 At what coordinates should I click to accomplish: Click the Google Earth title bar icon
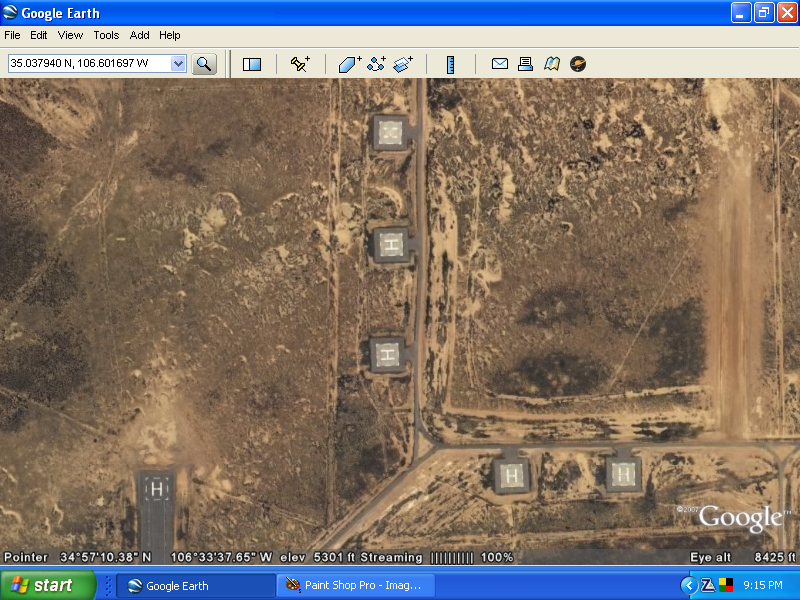pos(10,12)
